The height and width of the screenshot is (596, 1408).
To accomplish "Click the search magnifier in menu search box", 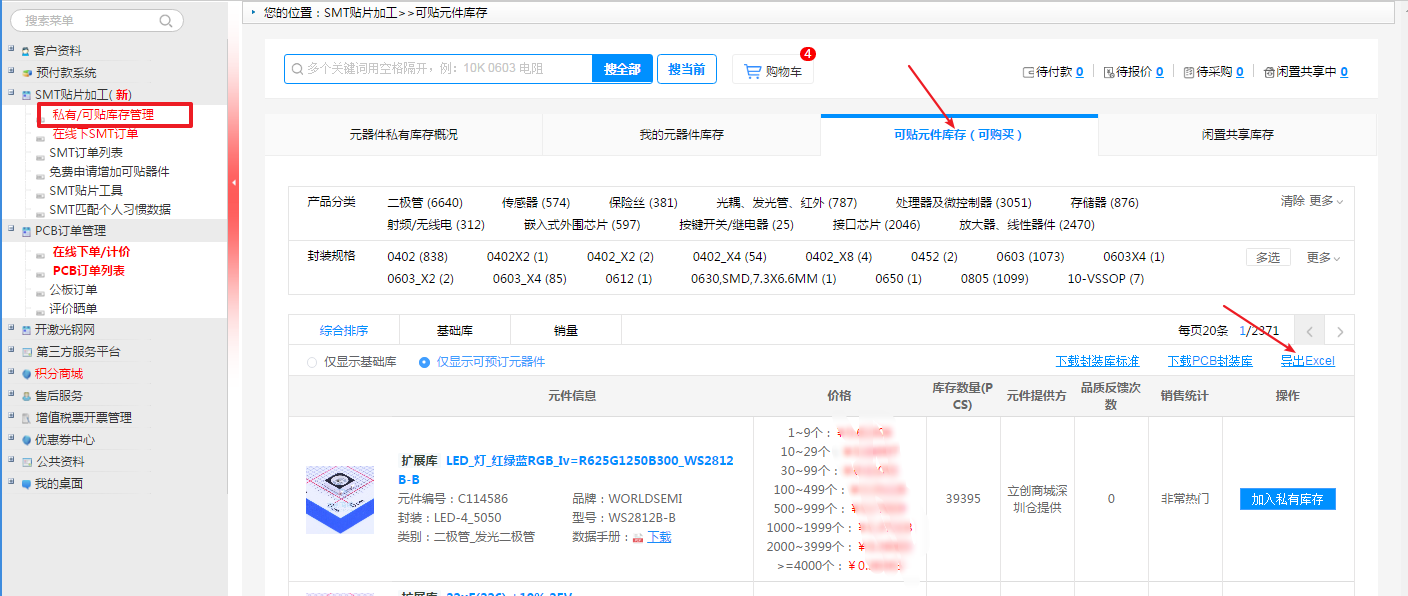I will tap(166, 20).
